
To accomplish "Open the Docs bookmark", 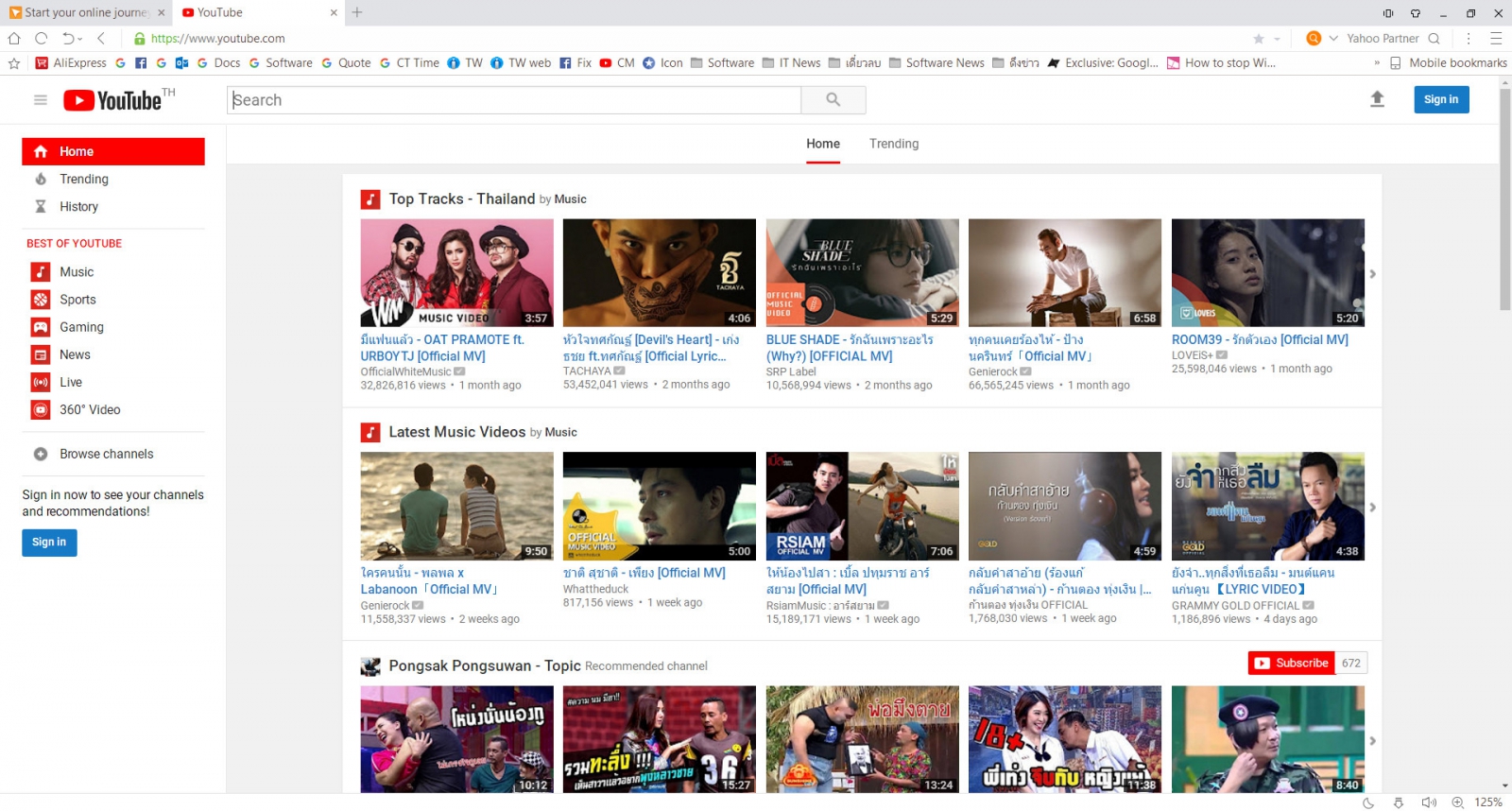I will [x=218, y=63].
